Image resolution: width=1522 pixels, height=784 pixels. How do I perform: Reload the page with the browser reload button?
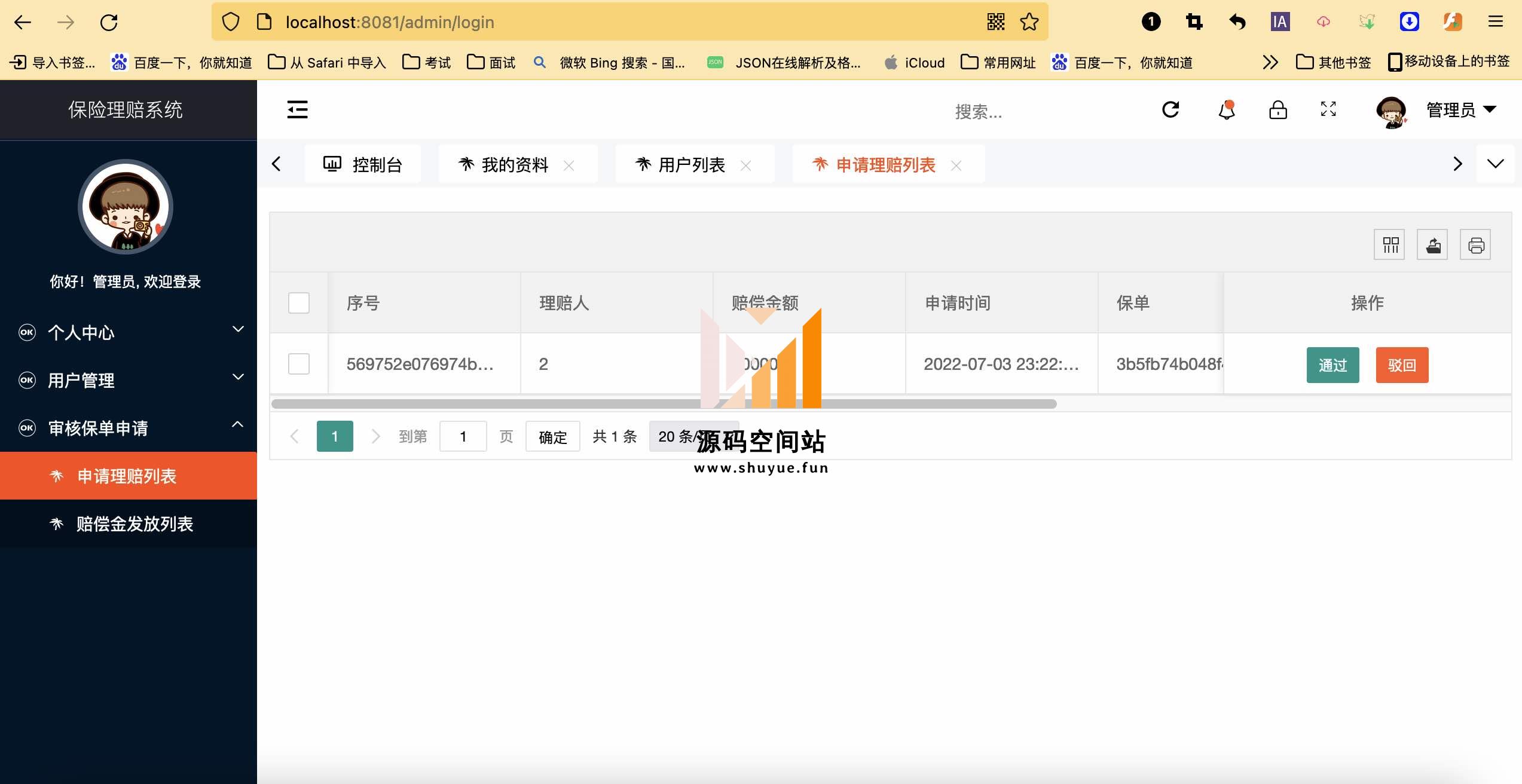[x=109, y=23]
